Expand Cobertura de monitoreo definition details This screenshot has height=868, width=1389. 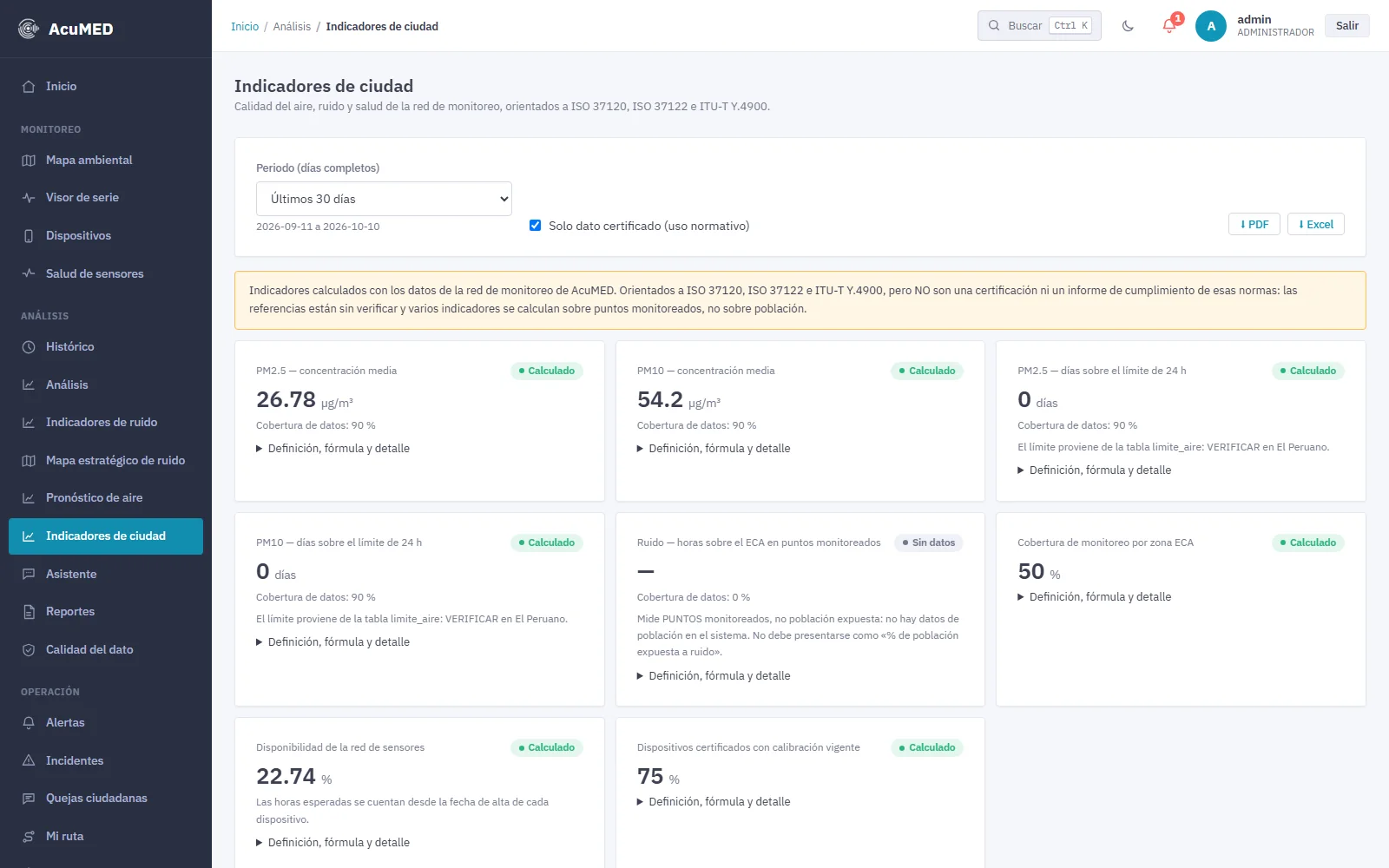point(1094,597)
